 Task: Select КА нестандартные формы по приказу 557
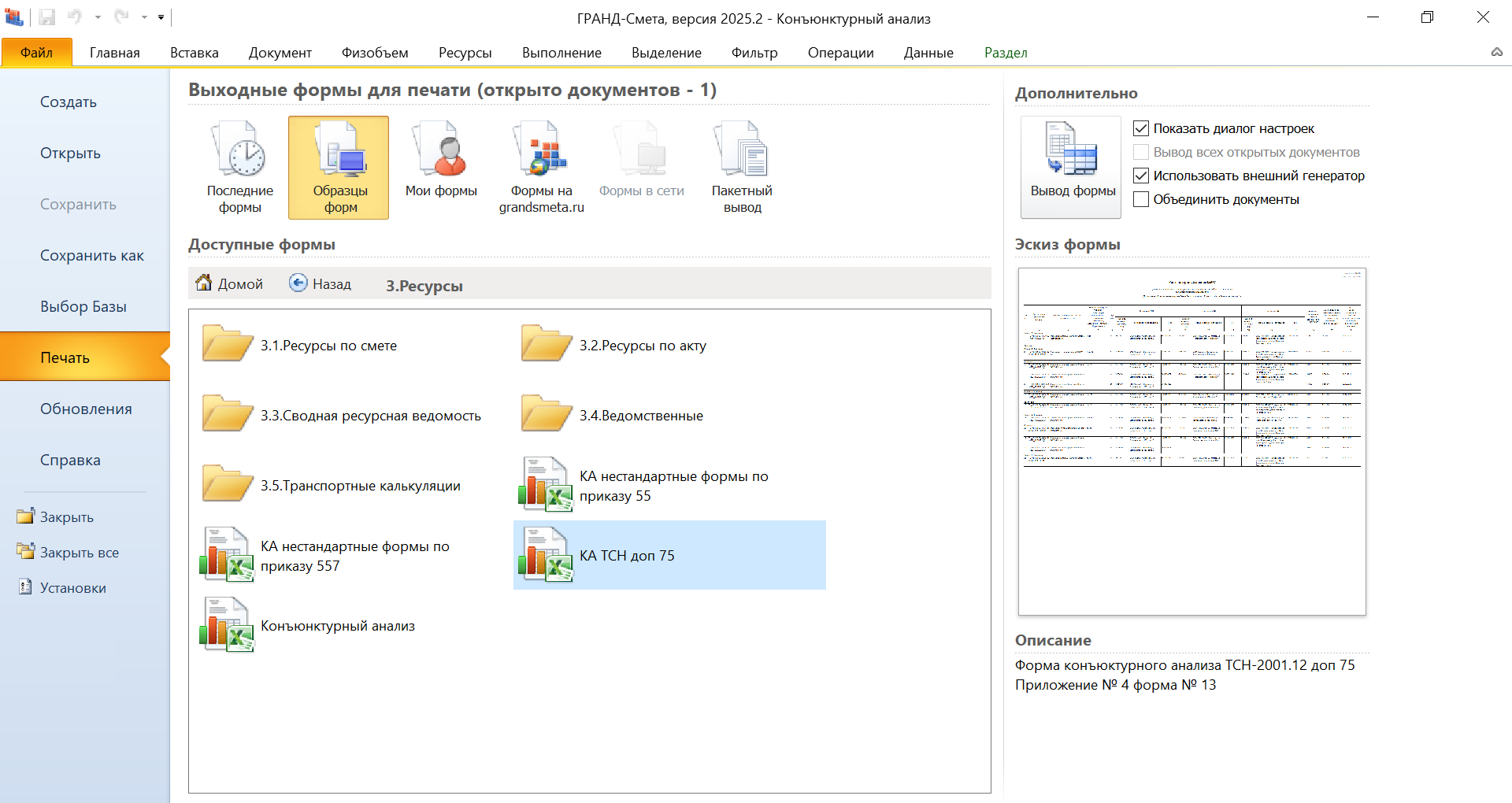coord(351,555)
